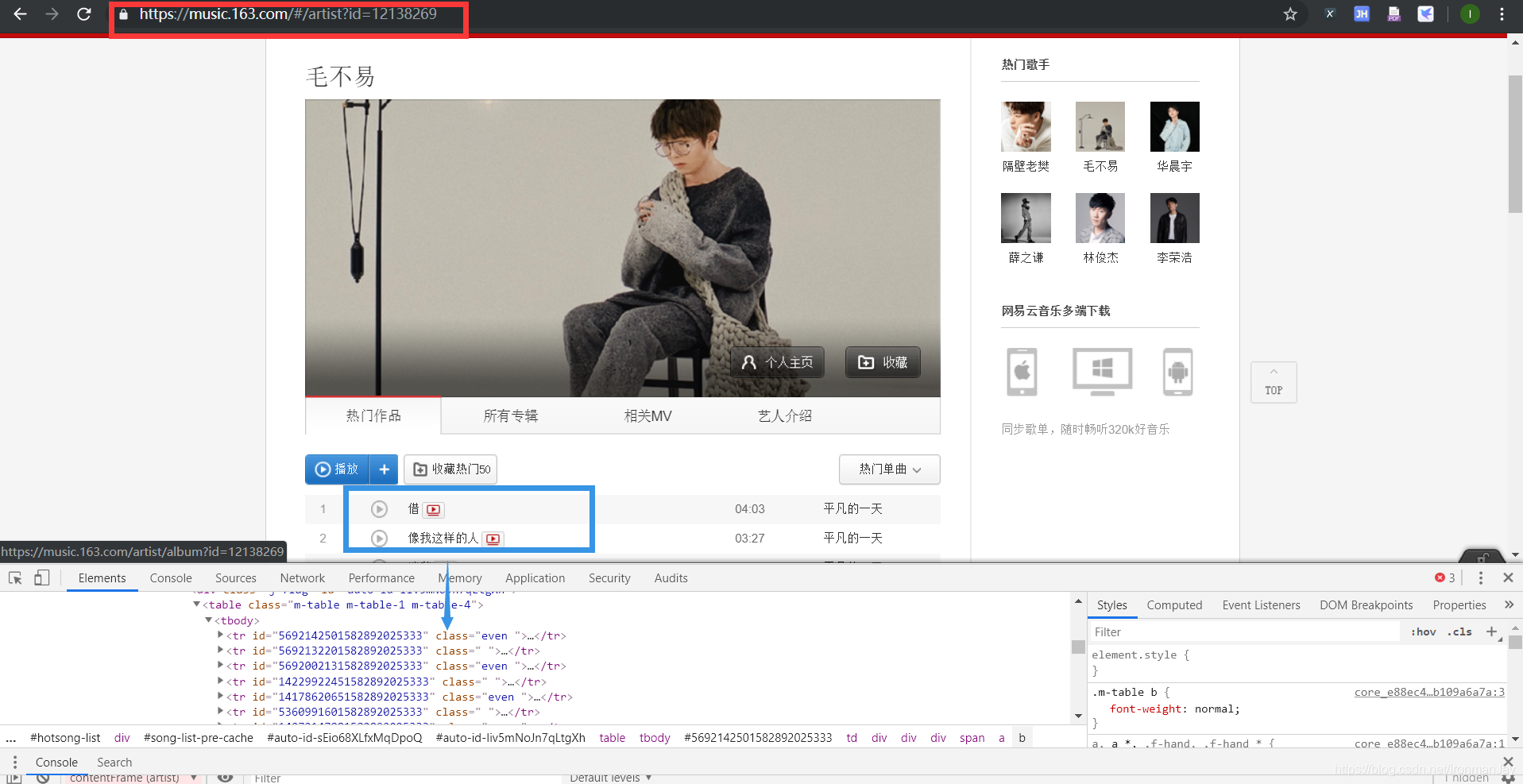
Task: Switch to the 所有专辑 tab
Action: (510, 415)
